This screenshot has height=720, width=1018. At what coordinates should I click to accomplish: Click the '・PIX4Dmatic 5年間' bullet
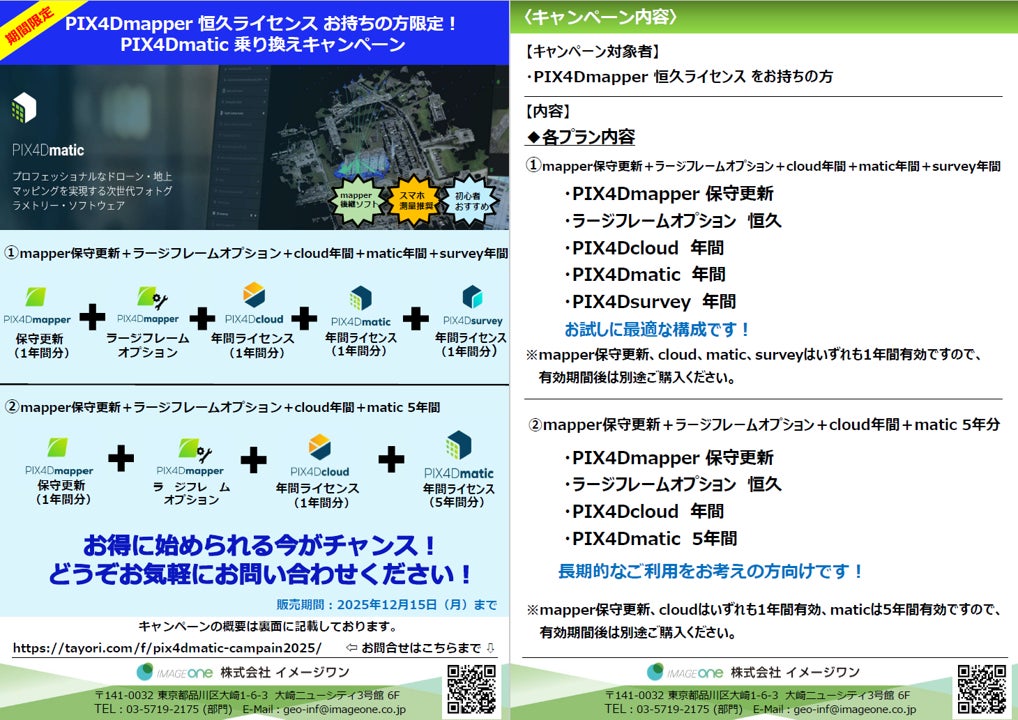(650, 539)
